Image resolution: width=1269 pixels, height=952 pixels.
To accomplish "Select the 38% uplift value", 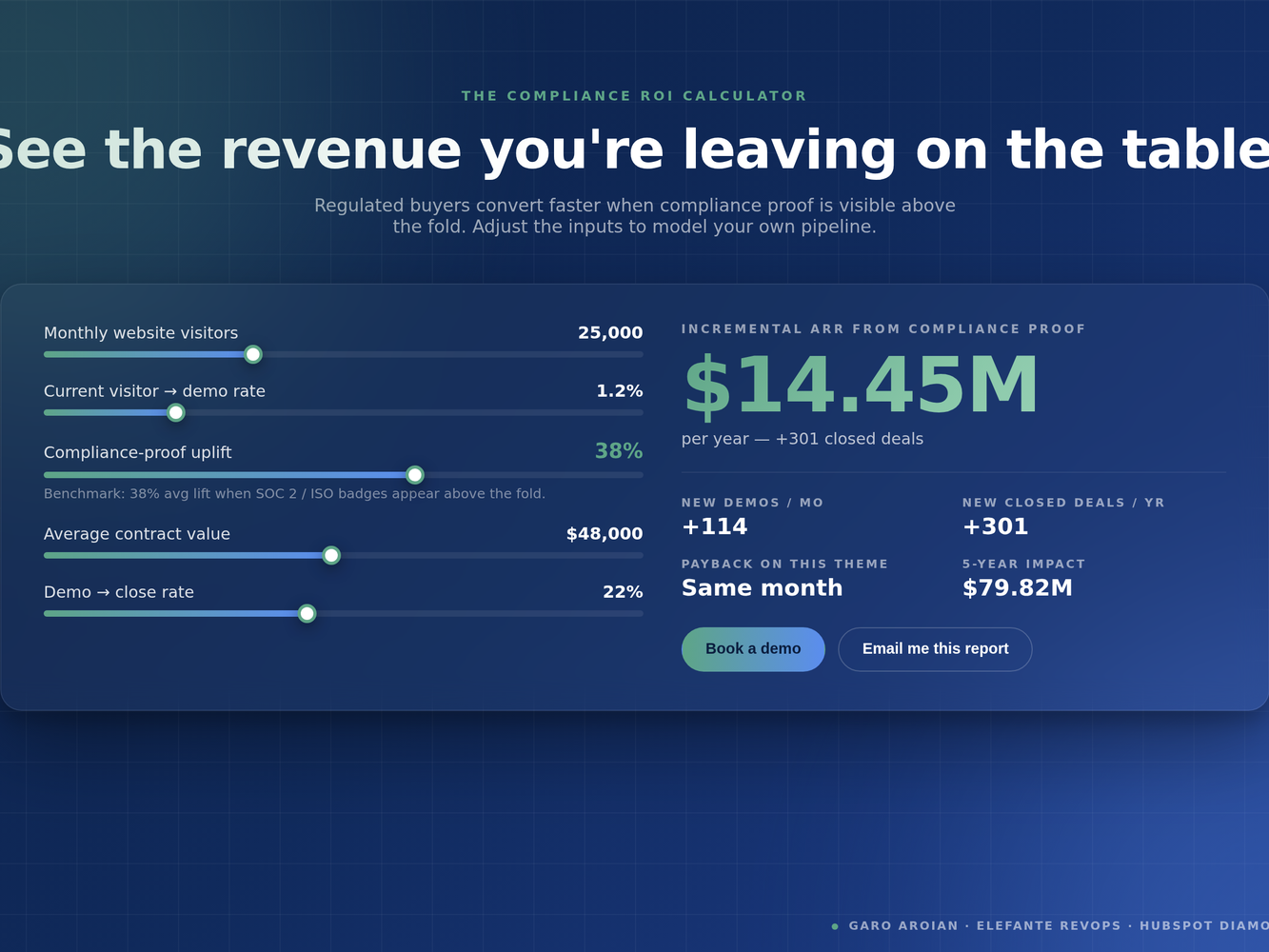I will click(x=619, y=451).
